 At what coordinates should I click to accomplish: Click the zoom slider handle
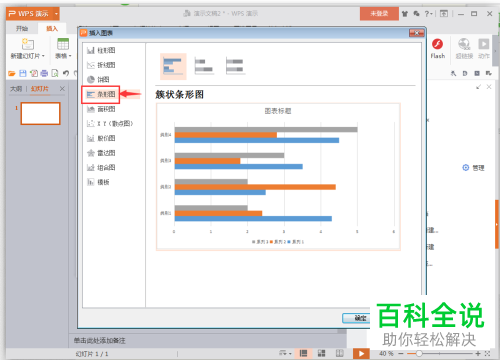[x=419, y=354]
